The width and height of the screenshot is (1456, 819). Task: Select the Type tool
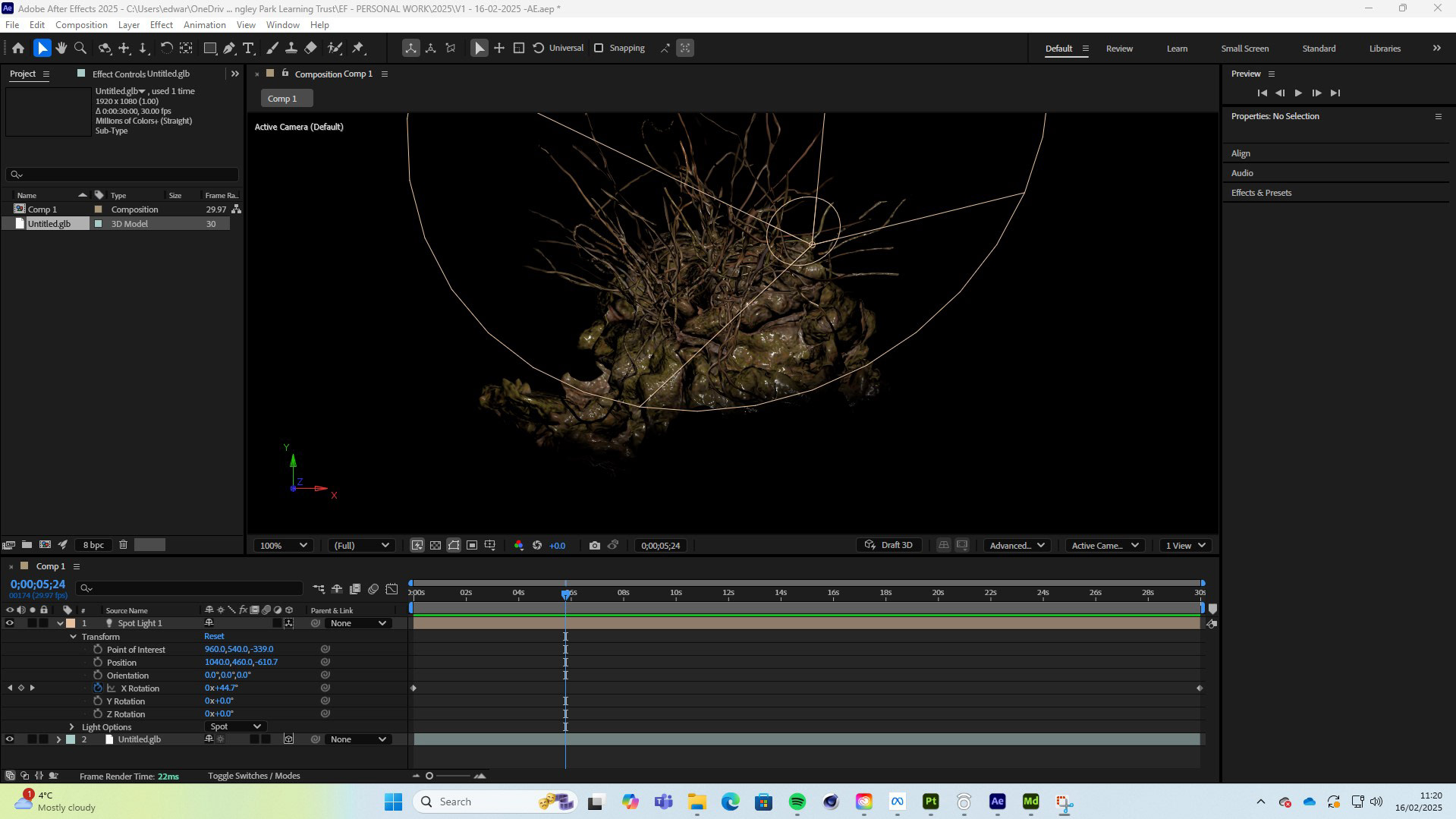(x=248, y=48)
